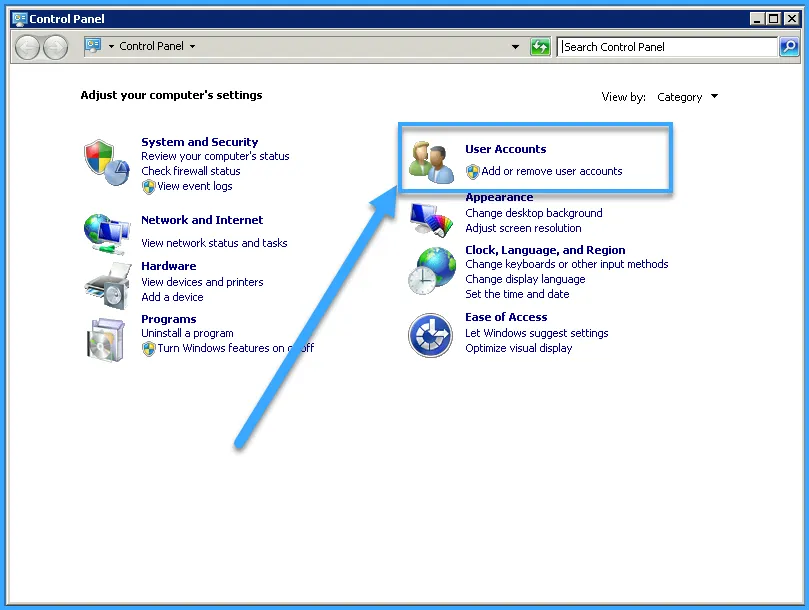Click the search magnifier button
This screenshot has width=809, height=610.
[789, 47]
